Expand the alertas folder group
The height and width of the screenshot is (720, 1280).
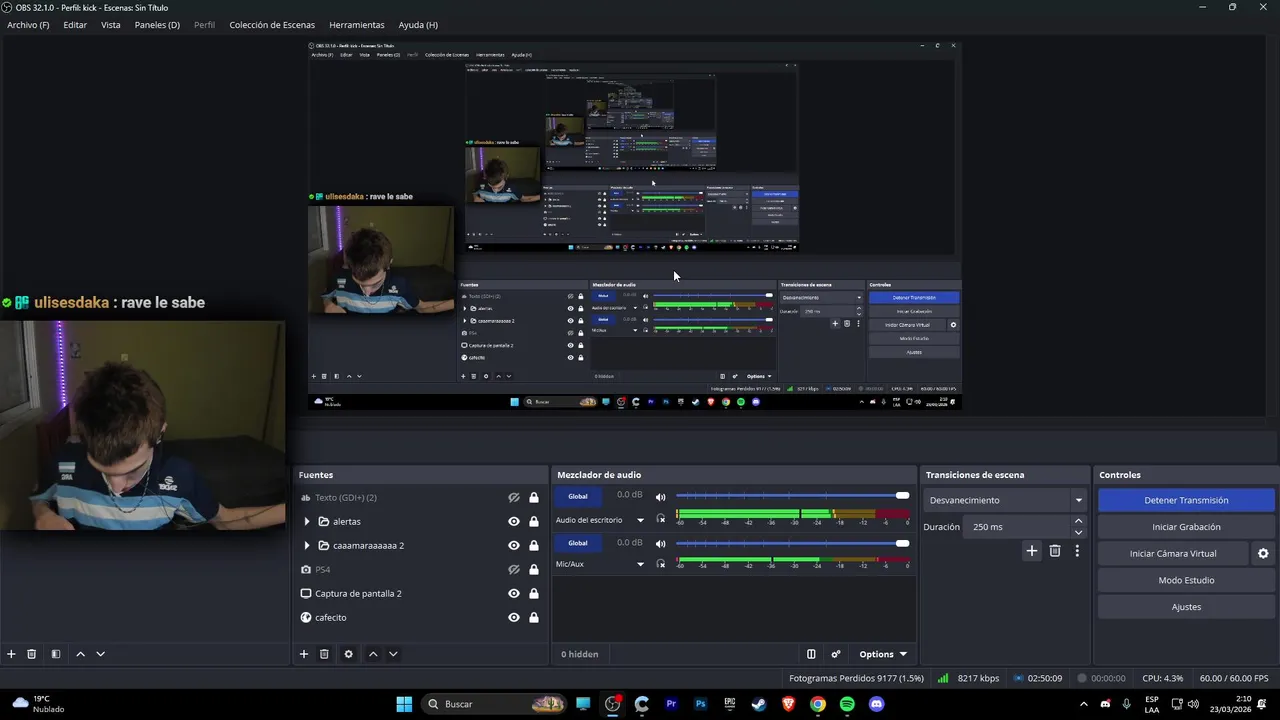pyautogui.click(x=307, y=522)
